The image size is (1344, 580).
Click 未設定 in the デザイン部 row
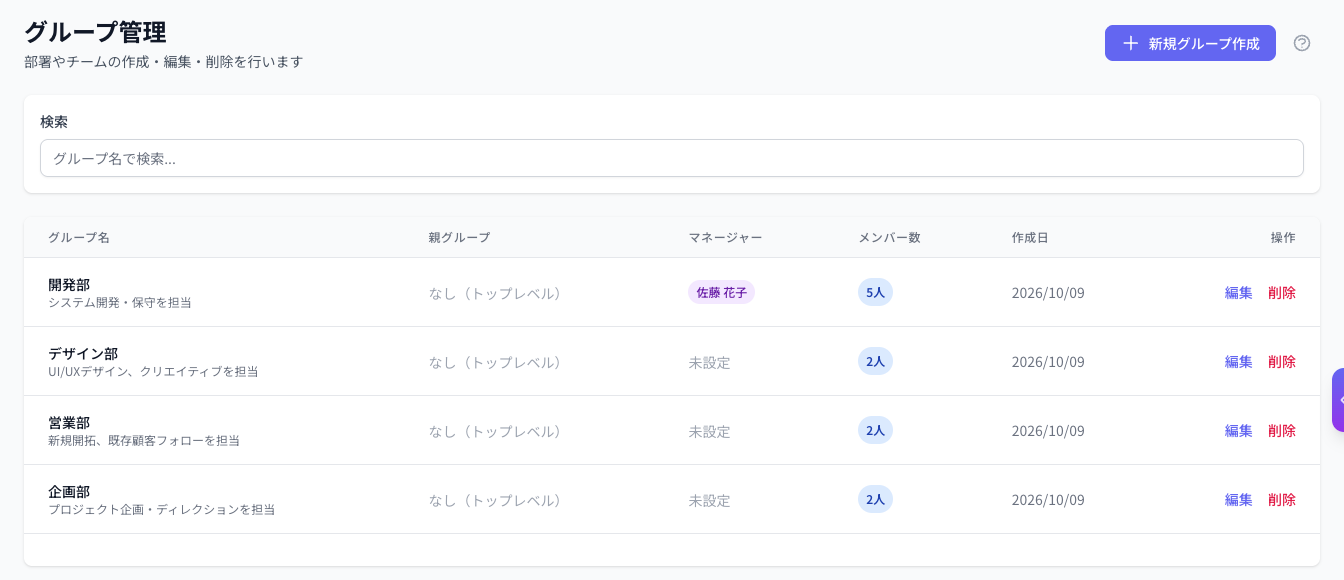(709, 362)
